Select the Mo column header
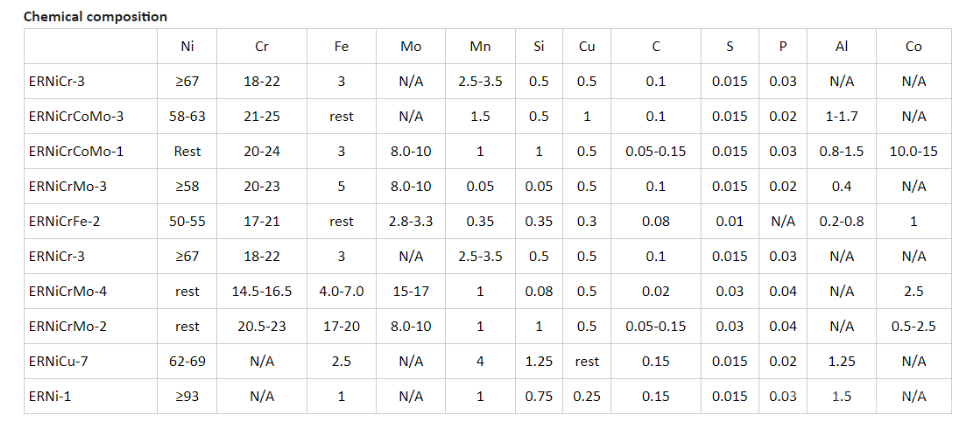The height and width of the screenshot is (431, 979). tap(410, 47)
